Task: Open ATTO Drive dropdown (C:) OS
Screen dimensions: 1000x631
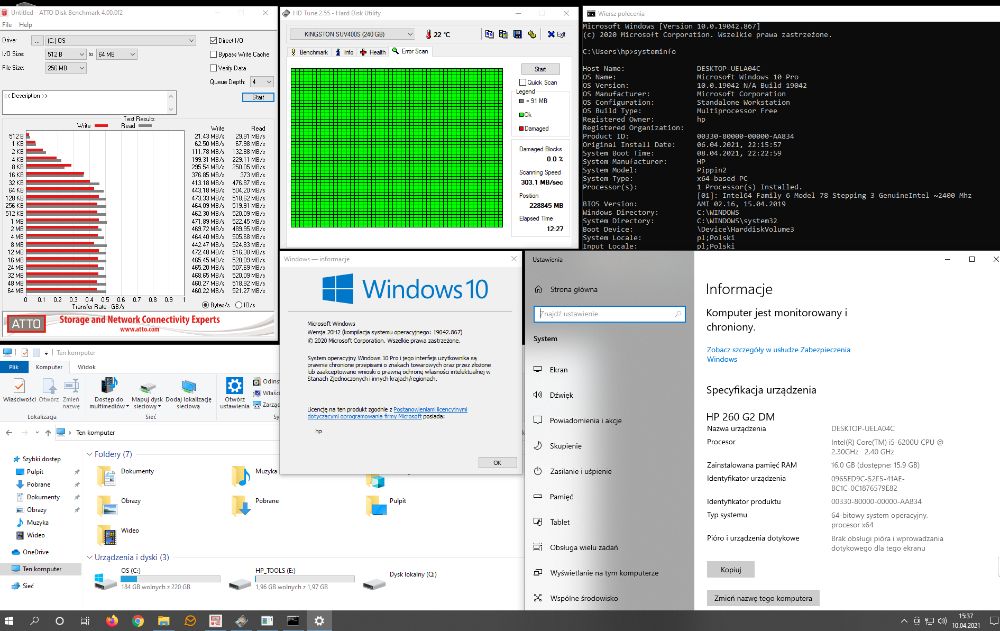Action: (121, 40)
